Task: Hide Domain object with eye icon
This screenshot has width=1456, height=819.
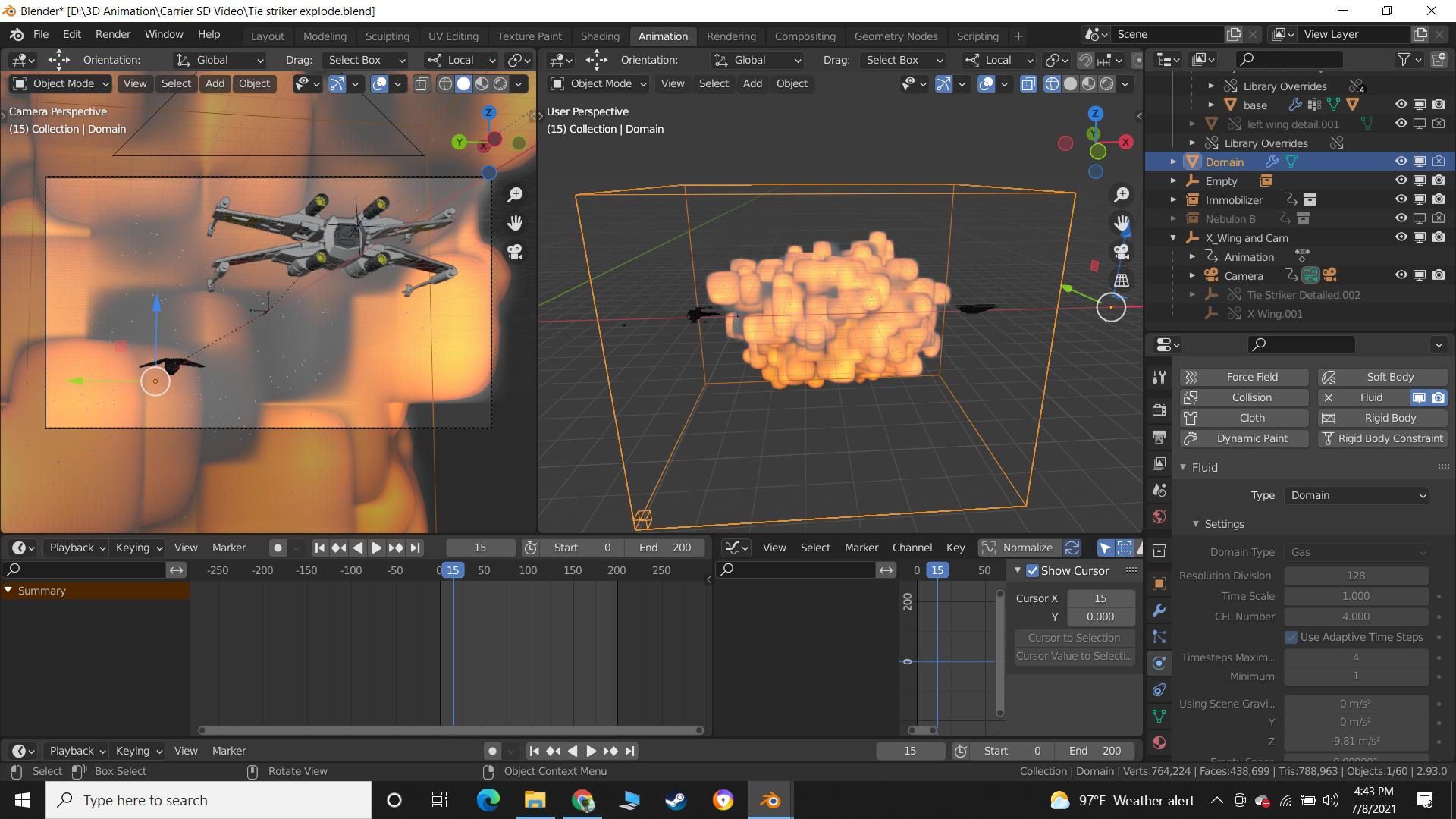Action: coord(1401,162)
